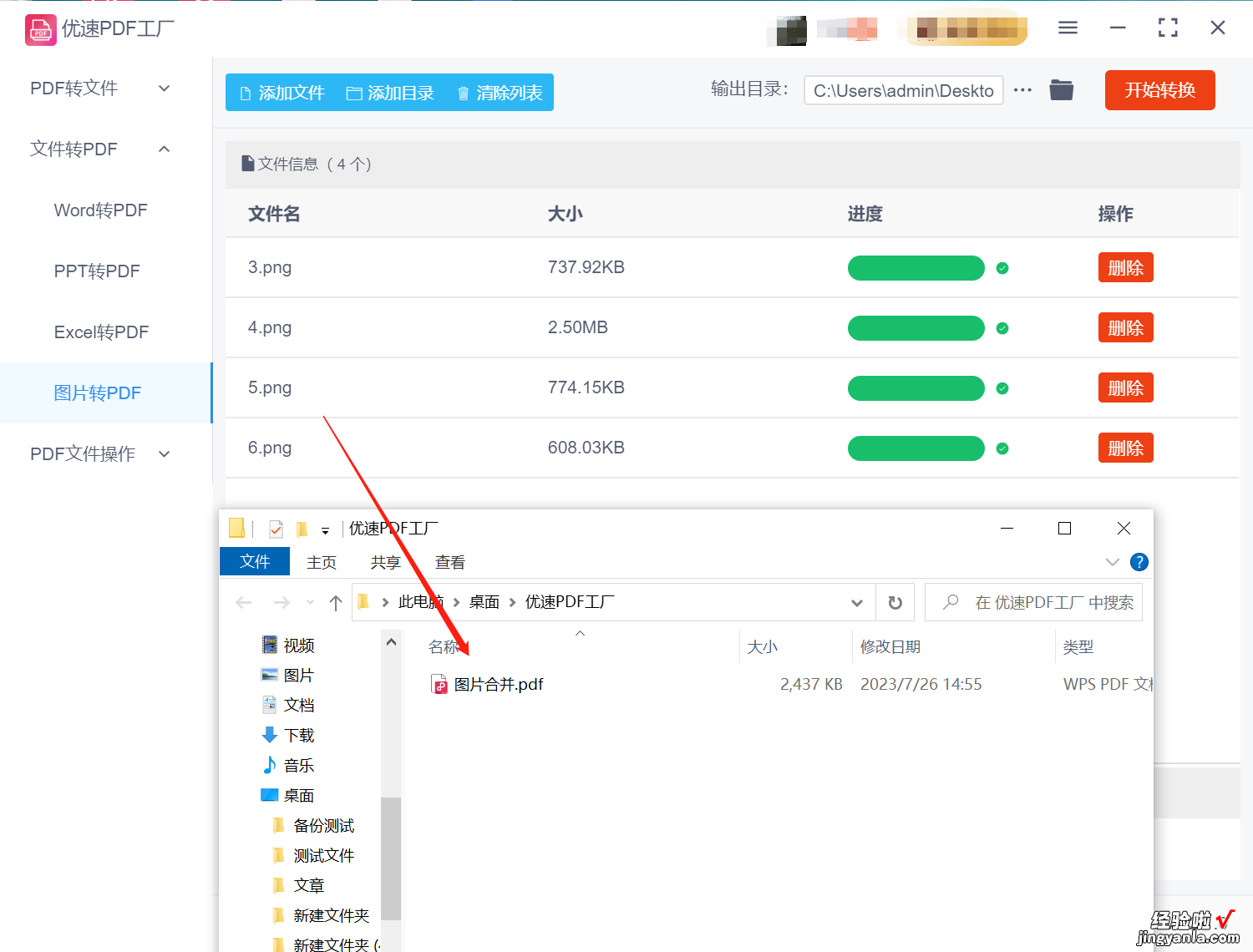Screen dimensions: 1253x952
Task: Open Explorer help question mark icon
Action: 1139,562
